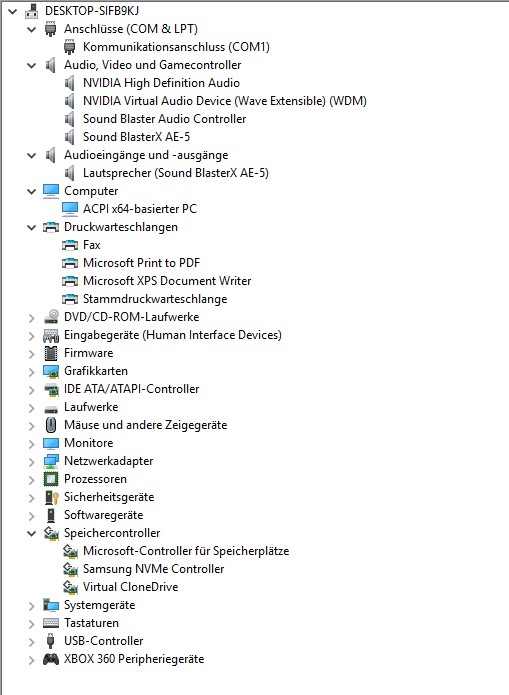Screen dimensions: 509x695
Task: Click the USB-Controller plug icon
Action: [51, 641]
